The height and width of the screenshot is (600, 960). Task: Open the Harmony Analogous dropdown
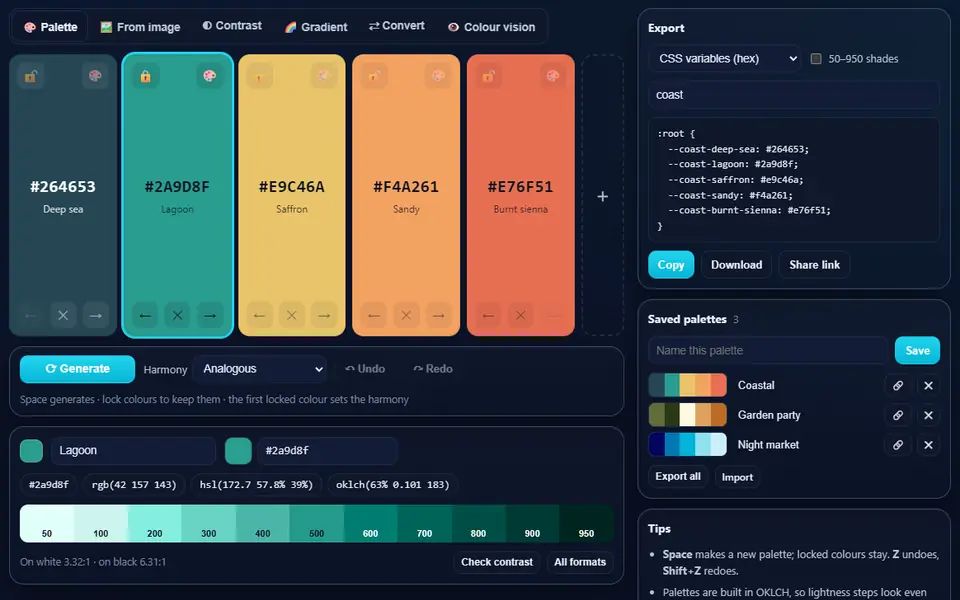click(260, 369)
